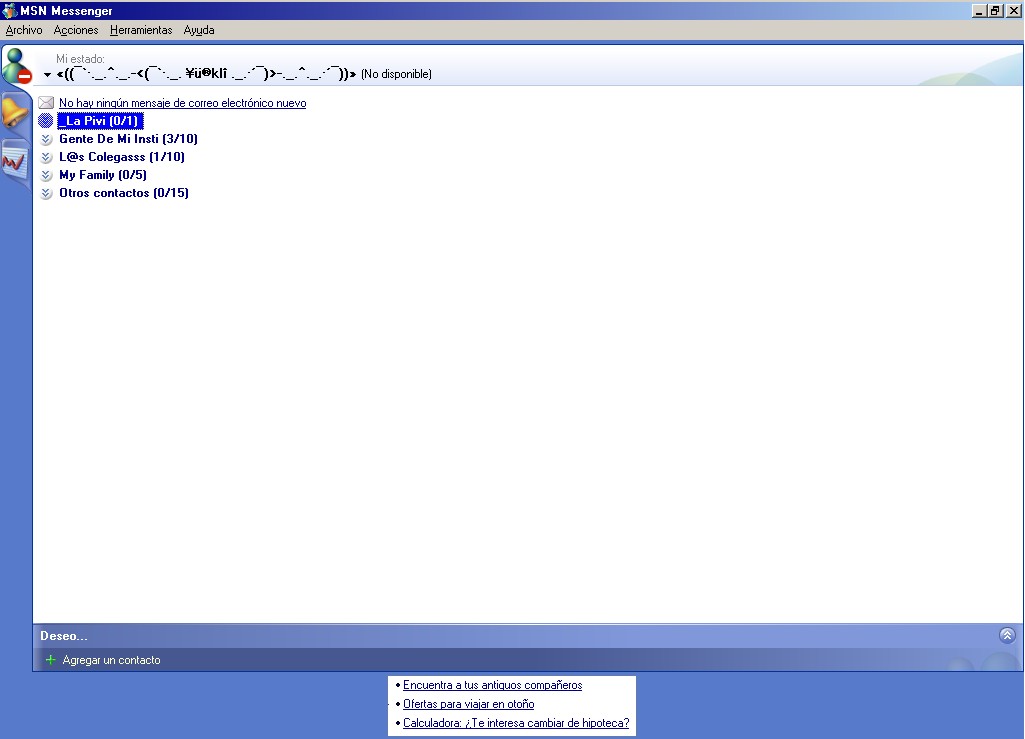Open Ofertas para viajar en otoño link
The height and width of the screenshot is (739, 1025).
[468, 704]
